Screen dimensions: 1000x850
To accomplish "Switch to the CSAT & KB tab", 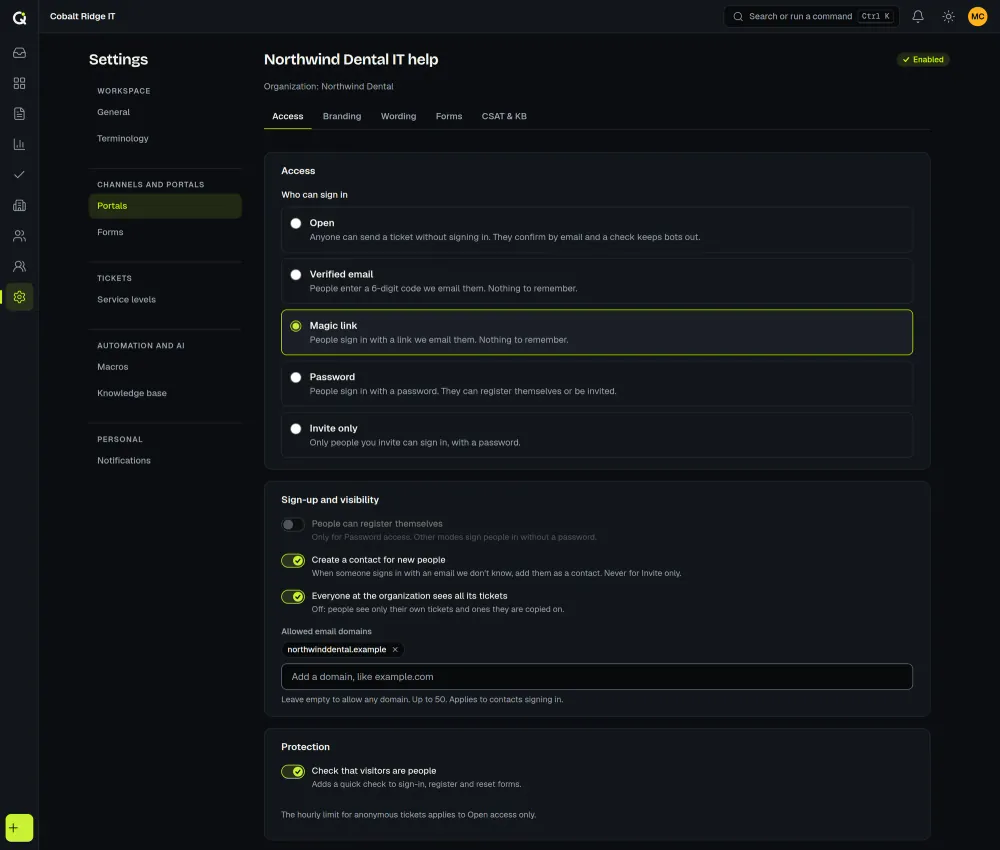I will pyautogui.click(x=504, y=116).
